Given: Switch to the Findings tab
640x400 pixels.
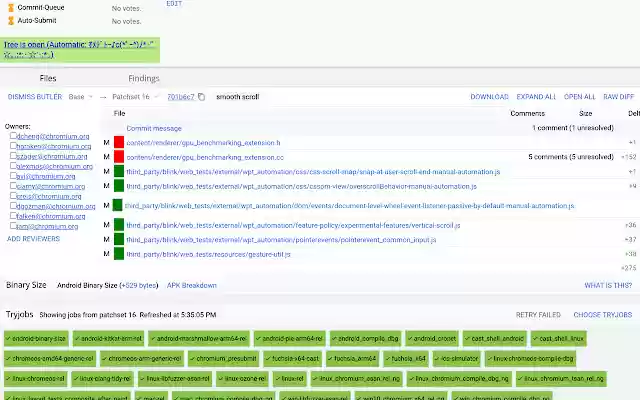Looking at the screenshot, I should 144,78.
